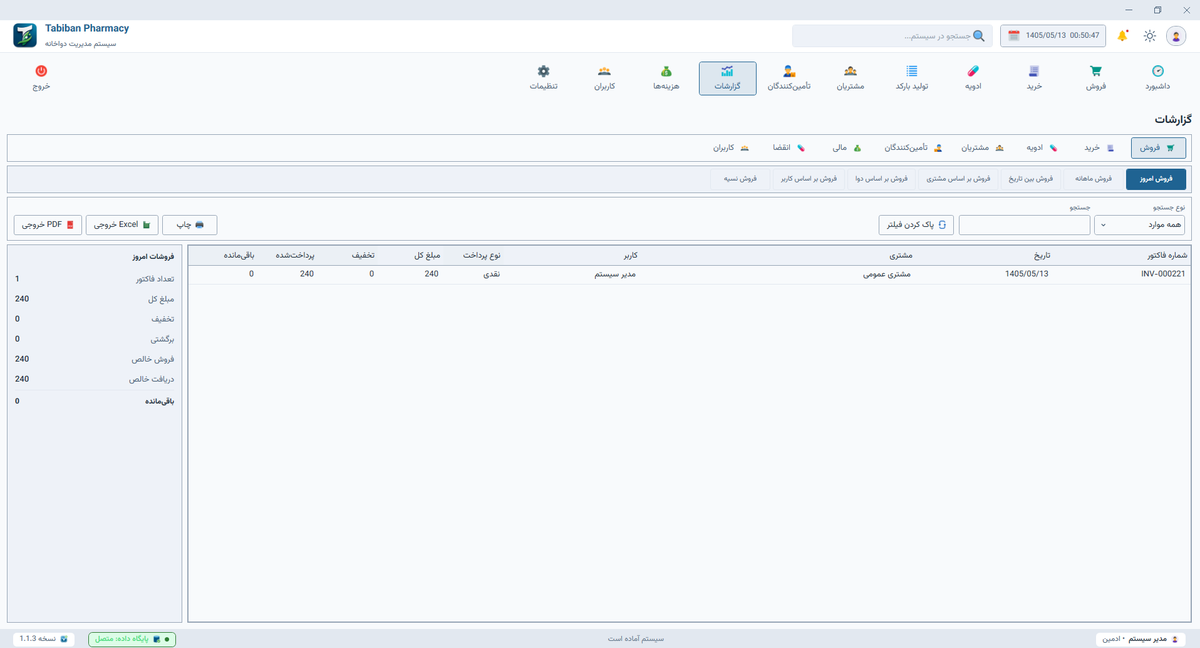Image resolution: width=1200 pixels, height=648 pixels.
Task: Select the فروش بر اساس دوا sub-tab
Action: 879,179
